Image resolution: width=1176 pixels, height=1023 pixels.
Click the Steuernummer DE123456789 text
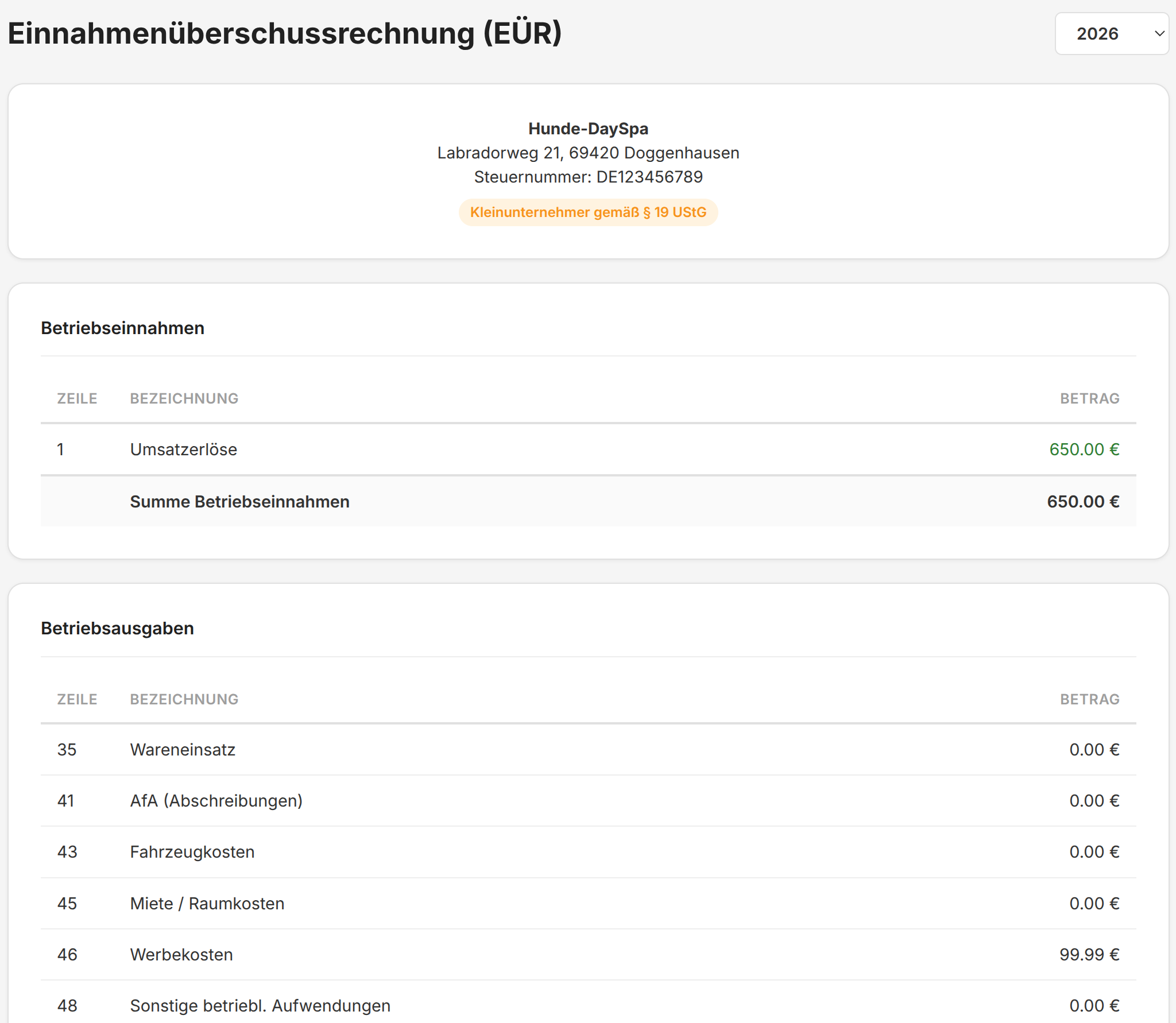tap(588, 177)
